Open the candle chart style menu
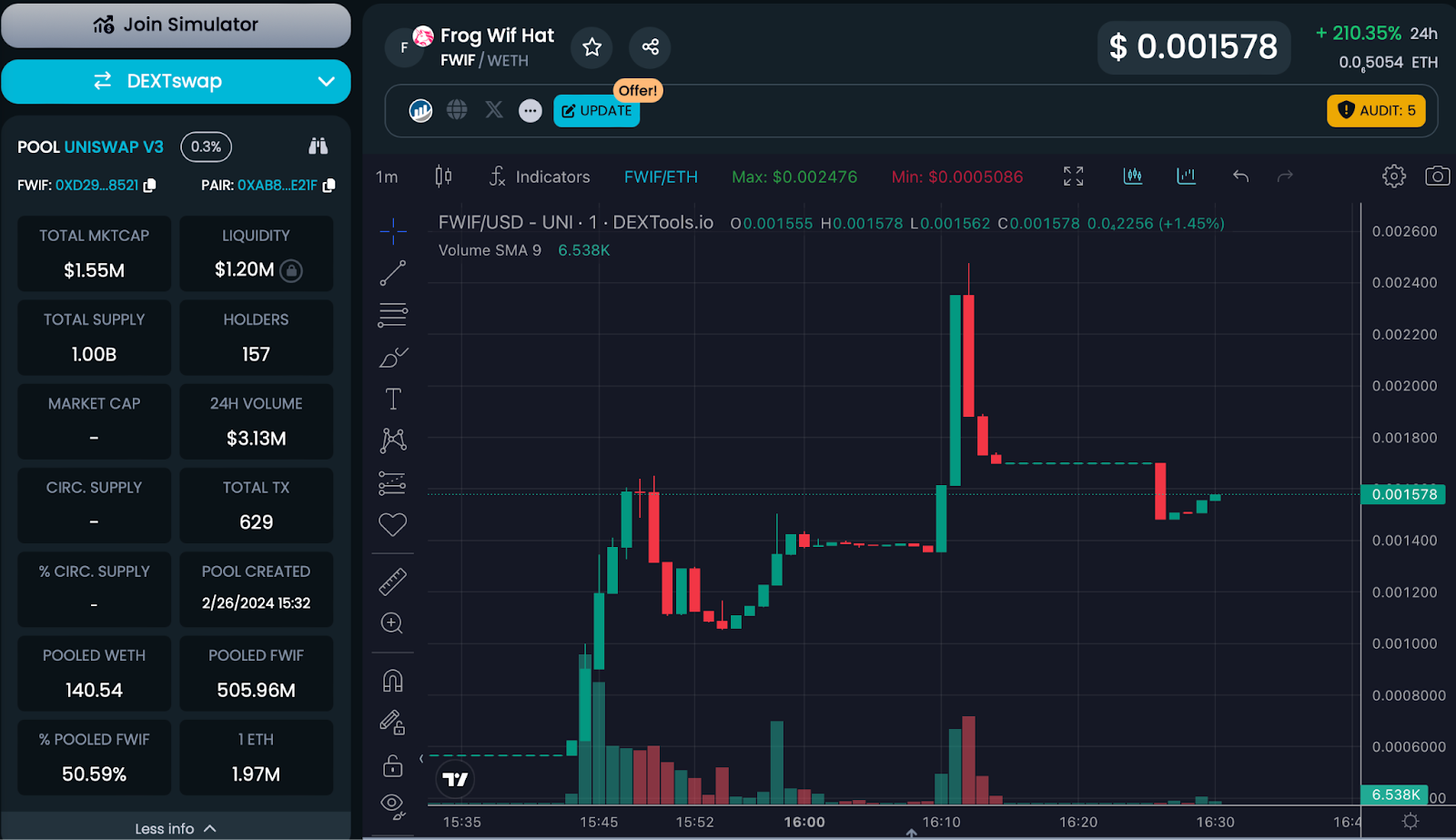This screenshot has height=840, width=1456. [443, 177]
